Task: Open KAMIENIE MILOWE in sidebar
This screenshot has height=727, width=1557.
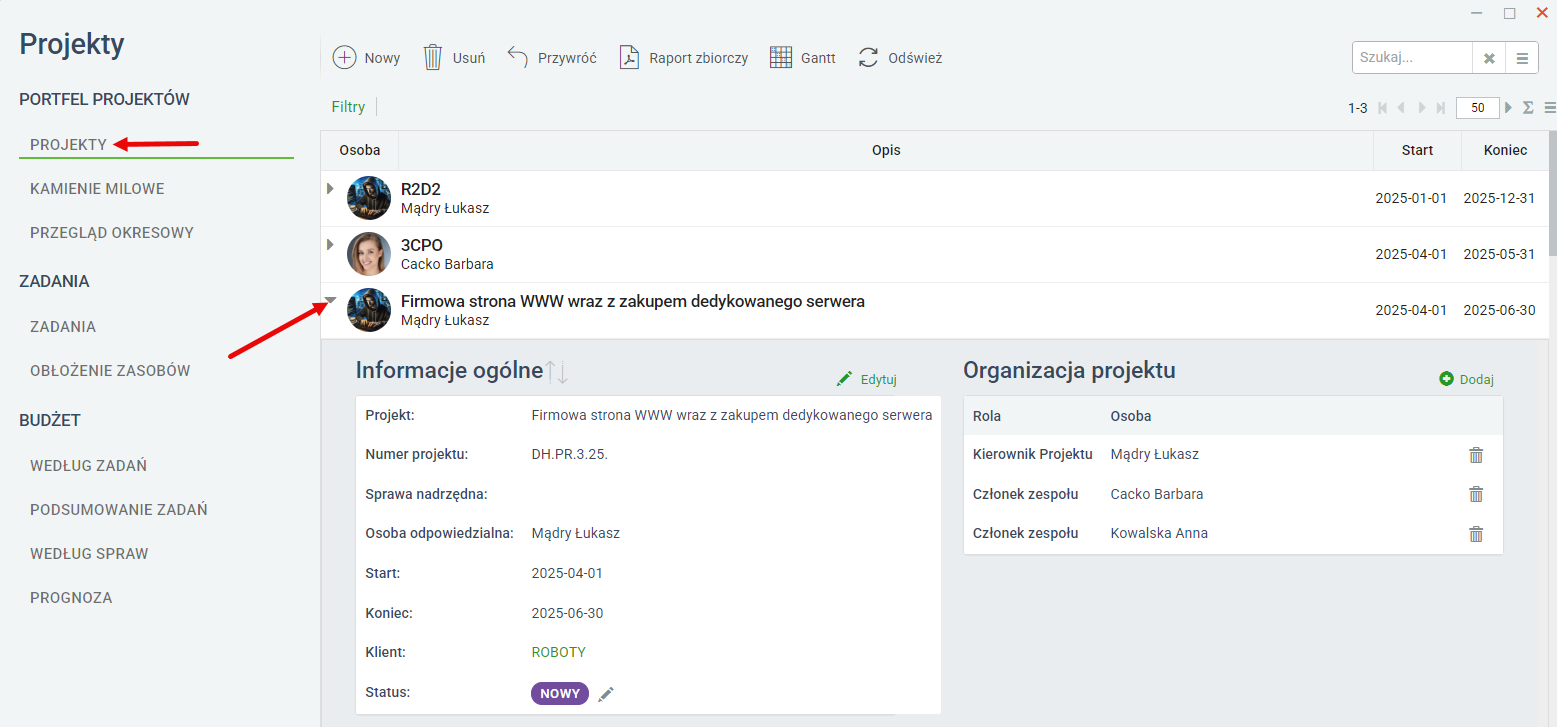Action: [97, 189]
